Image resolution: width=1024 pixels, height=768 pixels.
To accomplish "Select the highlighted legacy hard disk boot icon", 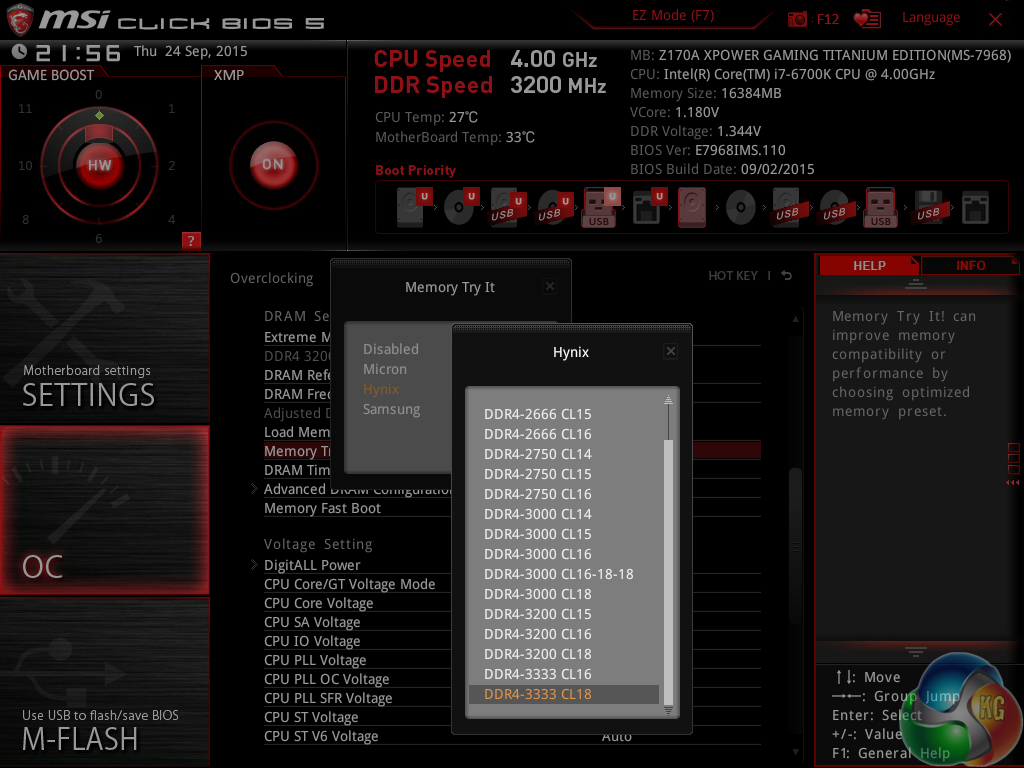I will point(692,207).
